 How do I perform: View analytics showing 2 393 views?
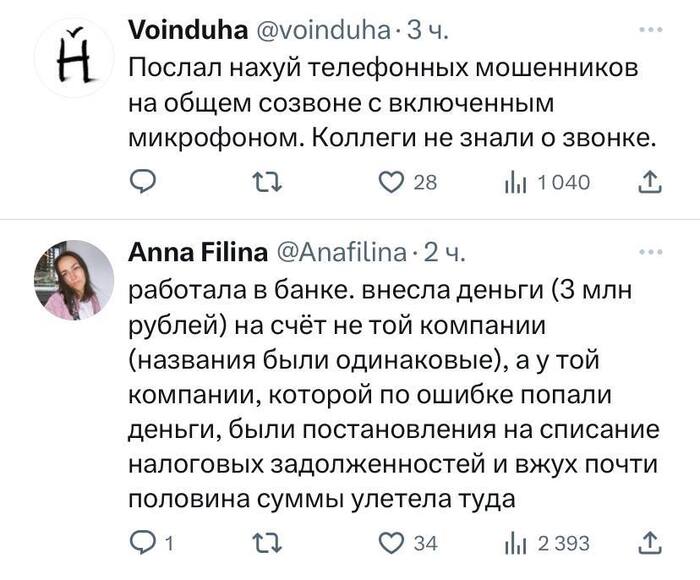pyautogui.click(x=518, y=542)
